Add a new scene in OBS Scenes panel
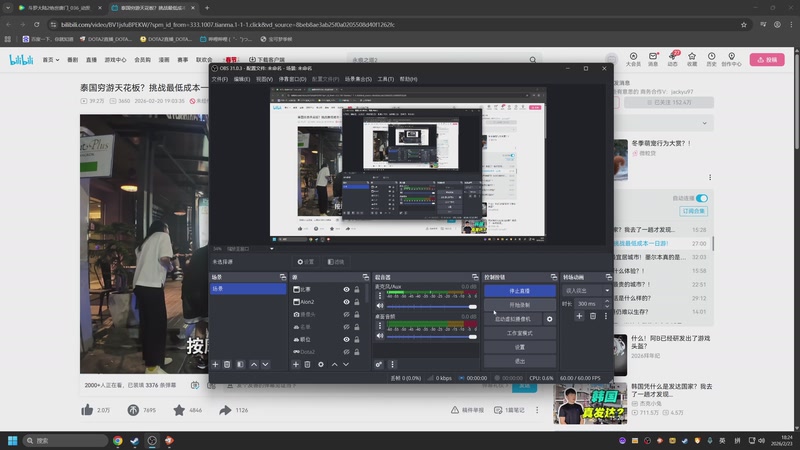The width and height of the screenshot is (800, 450). click(x=215, y=364)
